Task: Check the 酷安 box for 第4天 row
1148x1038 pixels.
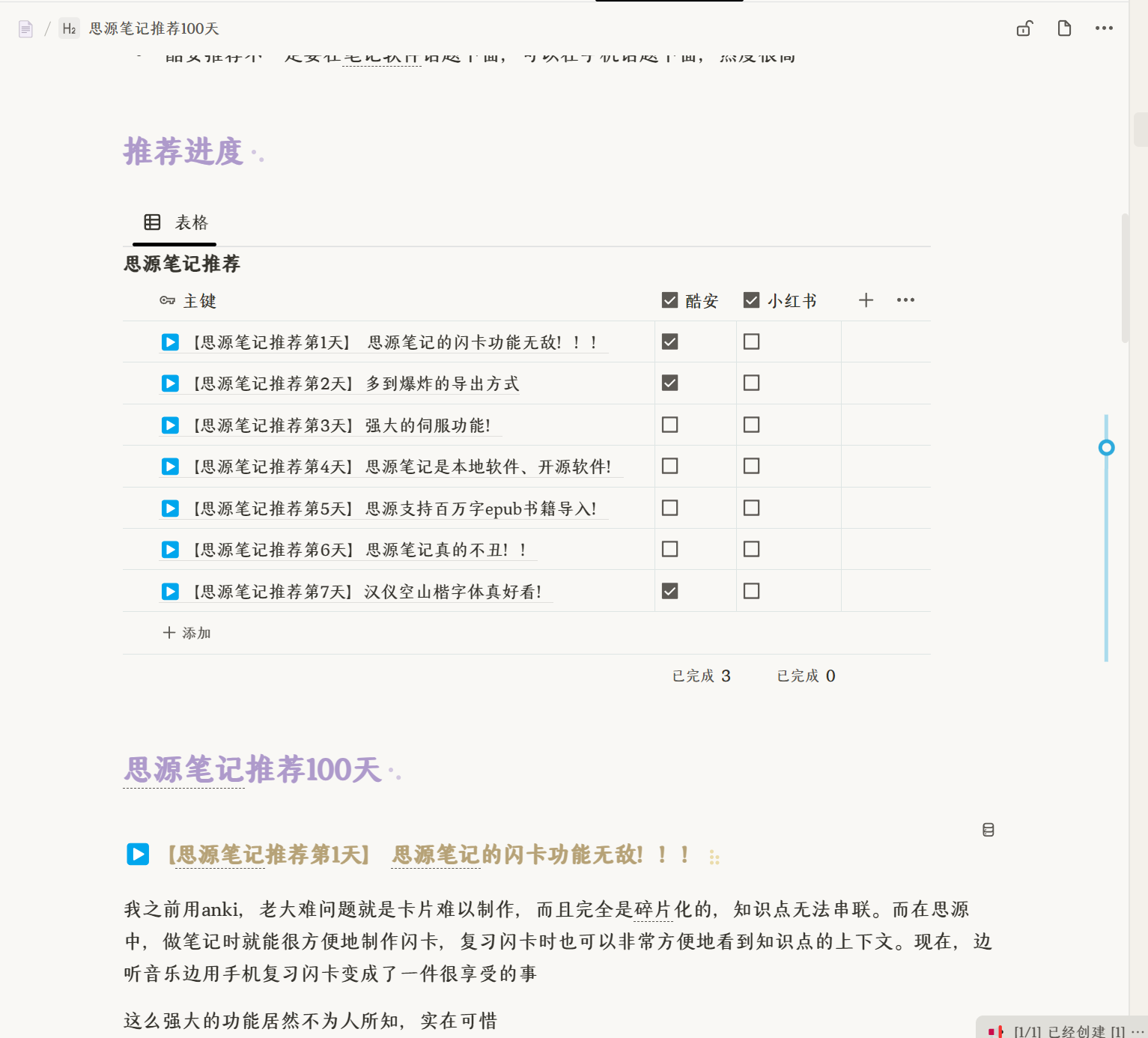Action: 669,466
